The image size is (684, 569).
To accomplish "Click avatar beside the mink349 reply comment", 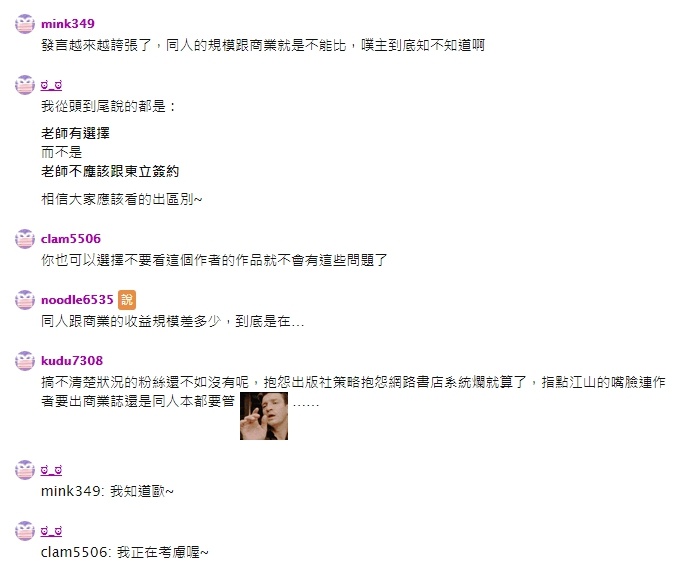I will 25,470.
